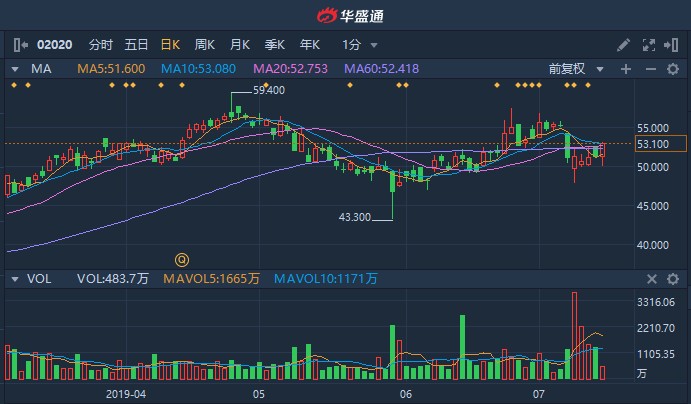Click the MAVOL10:1171万 value

326,279
